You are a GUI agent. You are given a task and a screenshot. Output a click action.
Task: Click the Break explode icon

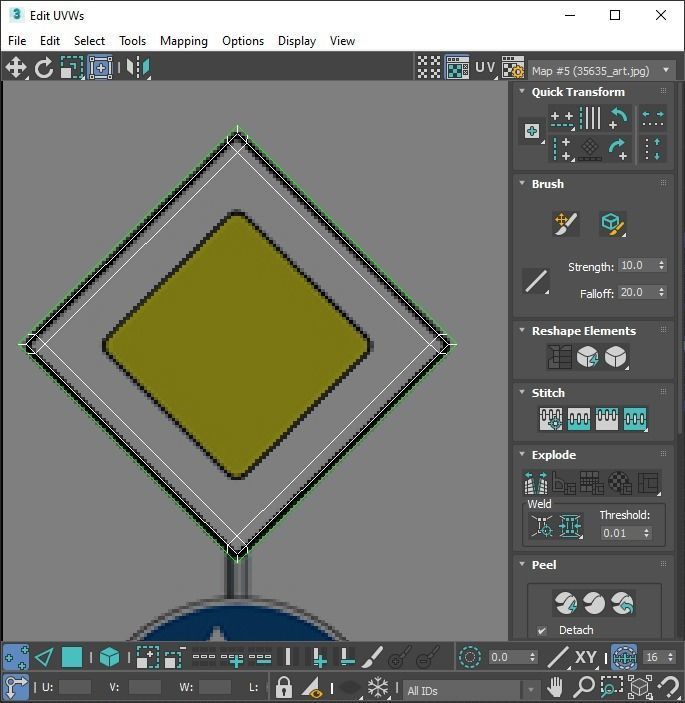coord(536,483)
